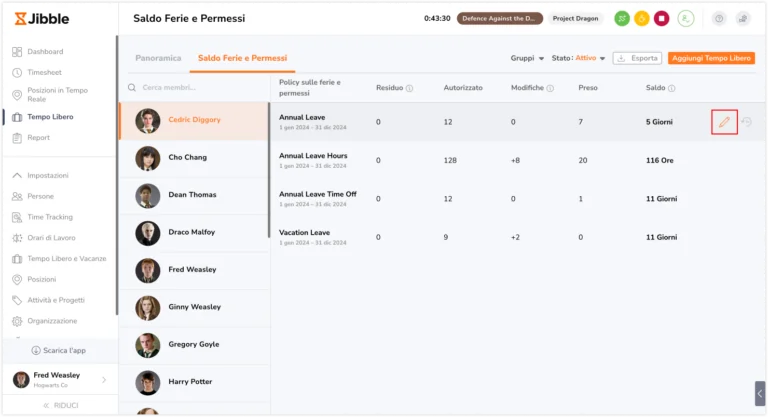Open Persone settings
The height and width of the screenshot is (417, 768).
pos(41,196)
